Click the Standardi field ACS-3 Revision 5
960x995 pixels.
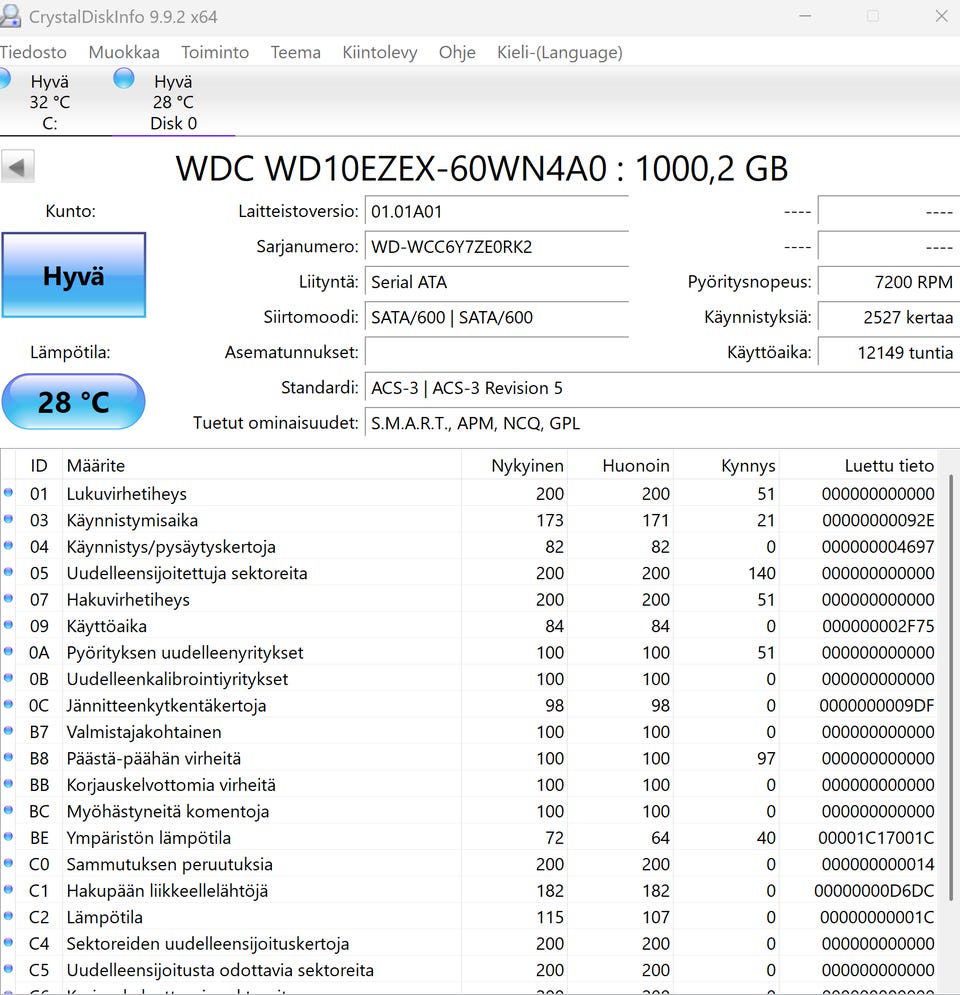point(662,388)
